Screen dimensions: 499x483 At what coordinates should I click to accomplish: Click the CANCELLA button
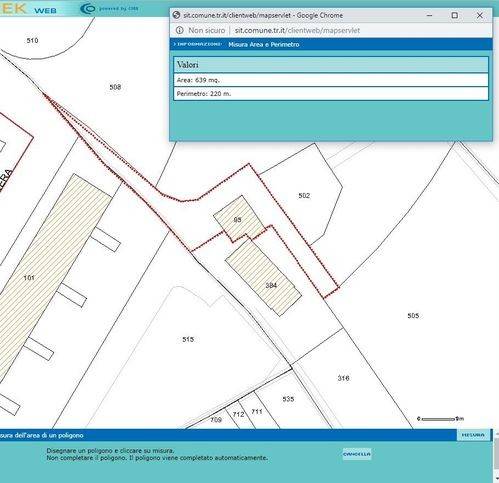tap(357, 454)
